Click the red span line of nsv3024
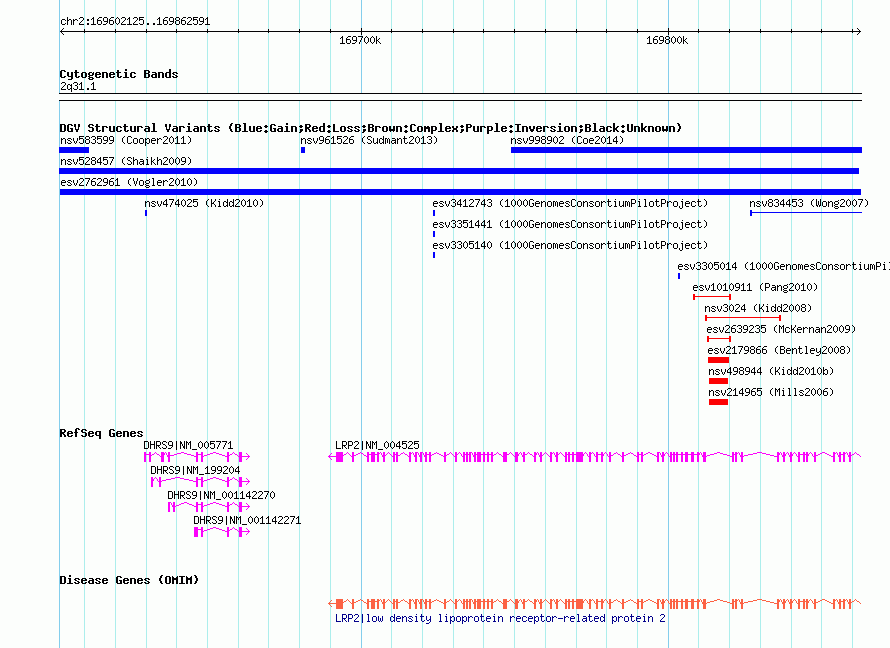Viewport: 890px width, 648px height. tap(743, 318)
